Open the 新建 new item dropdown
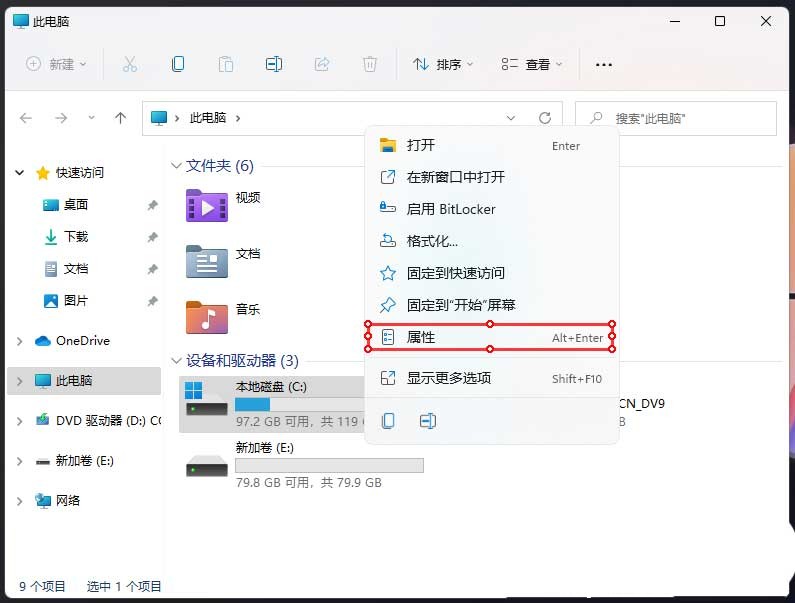 pyautogui.click(x=56, y=64)
